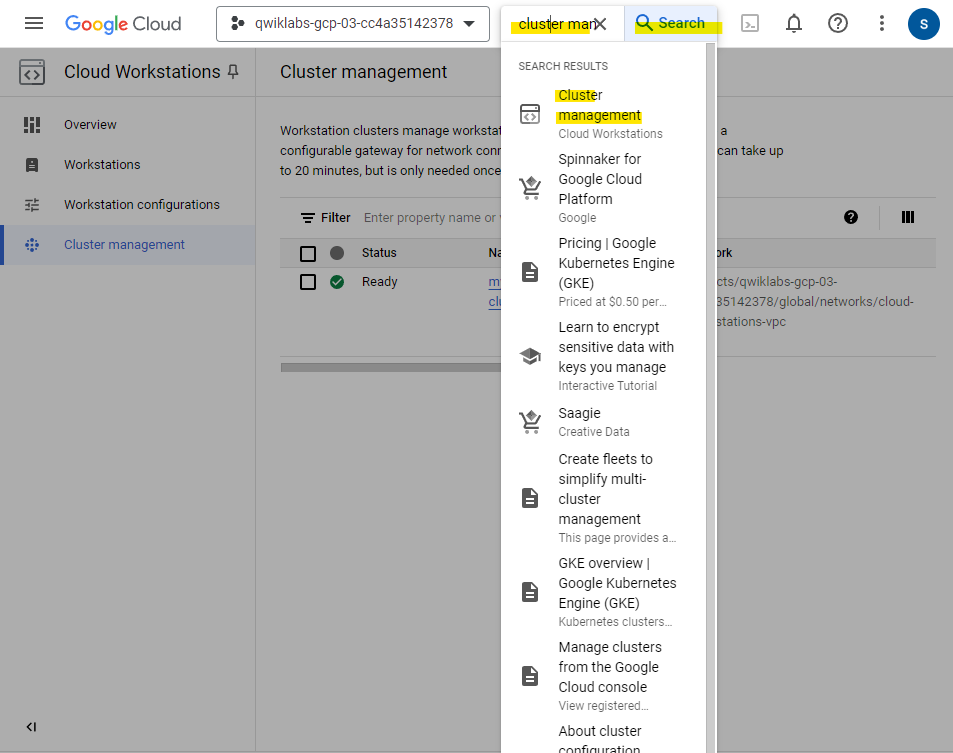Select Cluster management in sidebar

point(128,245)
